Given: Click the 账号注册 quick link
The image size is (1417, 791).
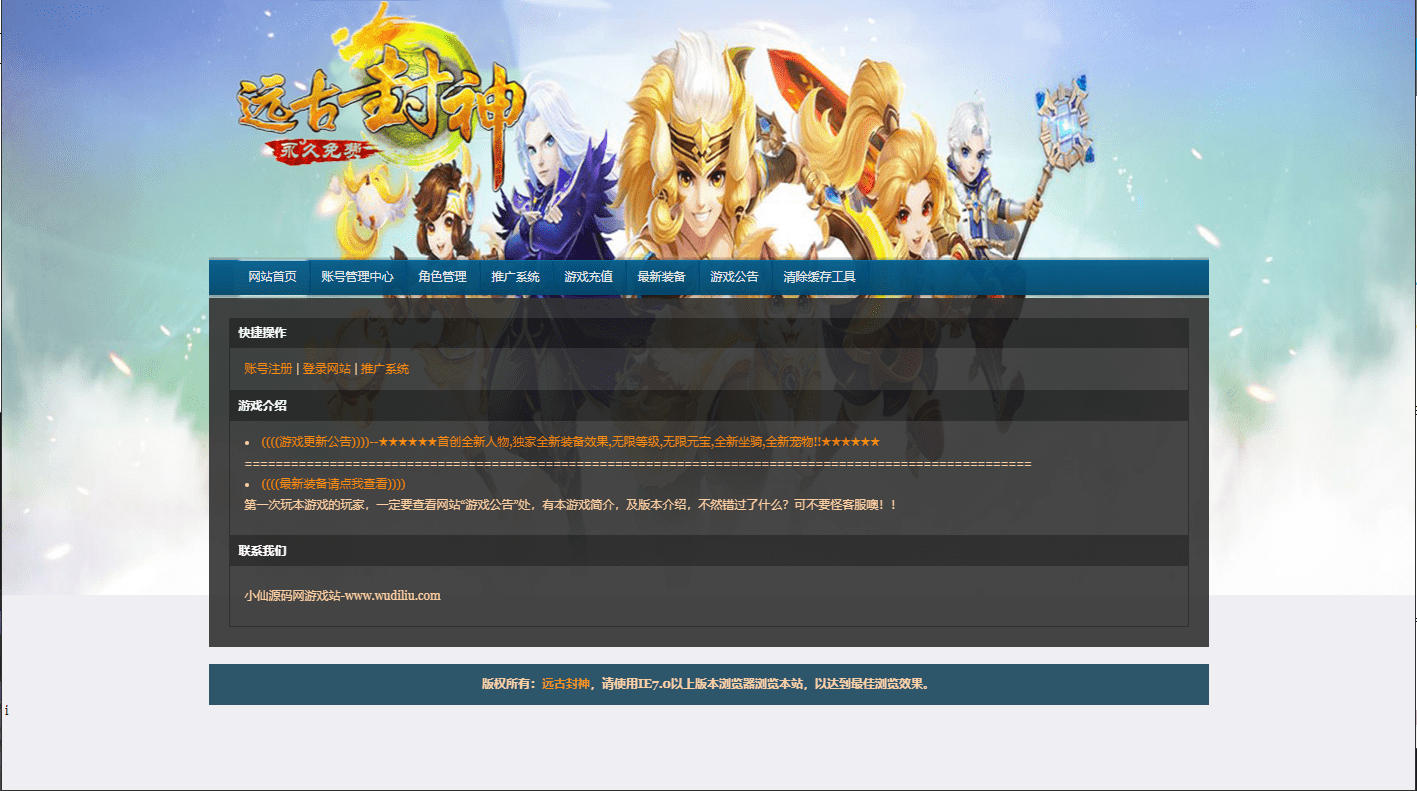Looking at the screenshot, I should [x=268, y=369].
